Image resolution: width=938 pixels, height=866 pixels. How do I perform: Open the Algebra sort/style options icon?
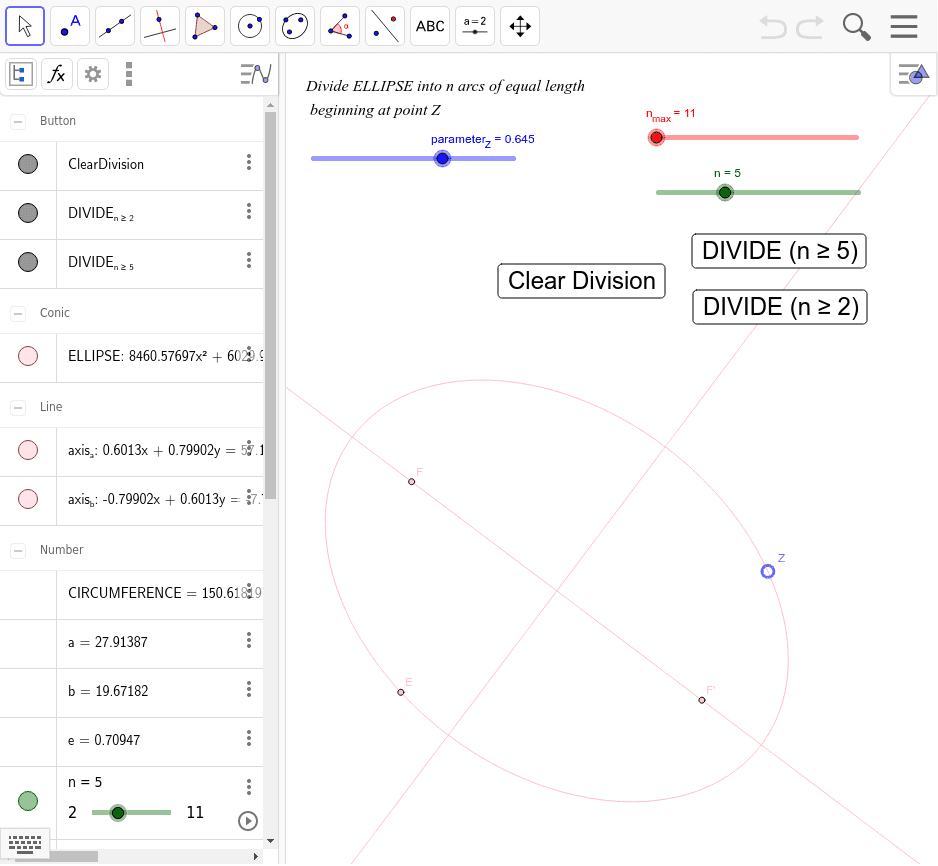point(256,74)
